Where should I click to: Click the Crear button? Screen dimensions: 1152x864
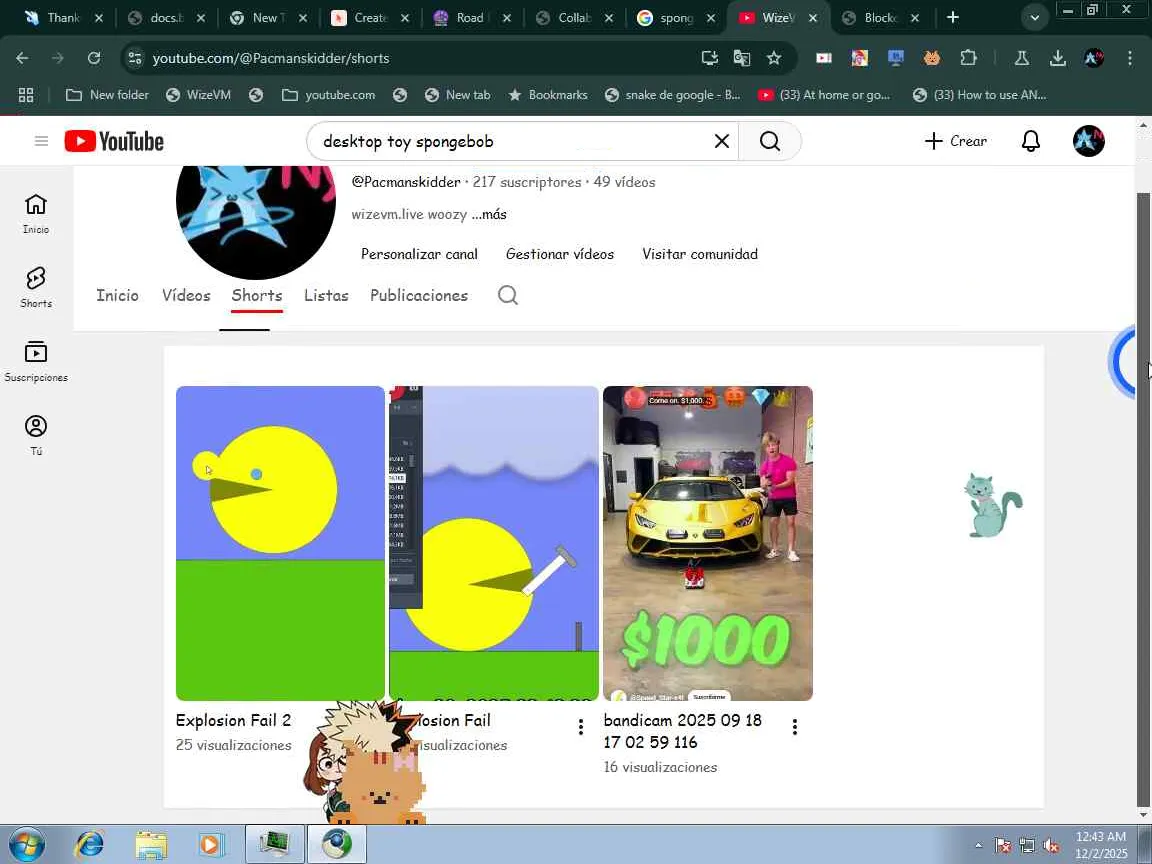coord(956,141)
